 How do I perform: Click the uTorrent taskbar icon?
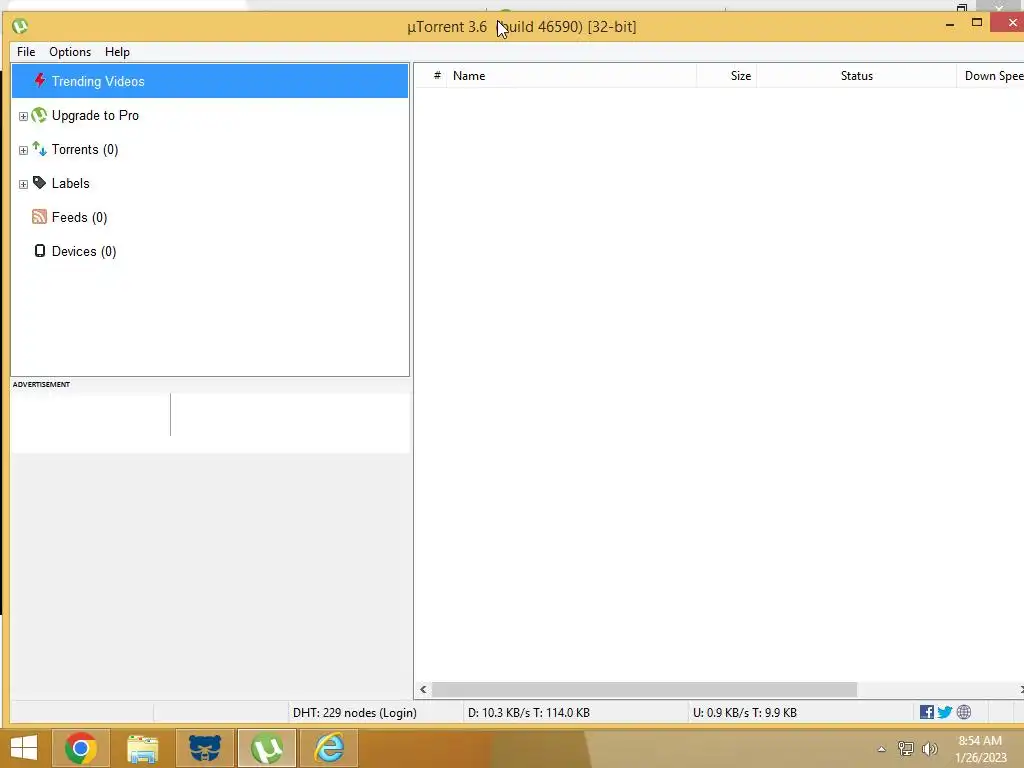tap(266, 748)
